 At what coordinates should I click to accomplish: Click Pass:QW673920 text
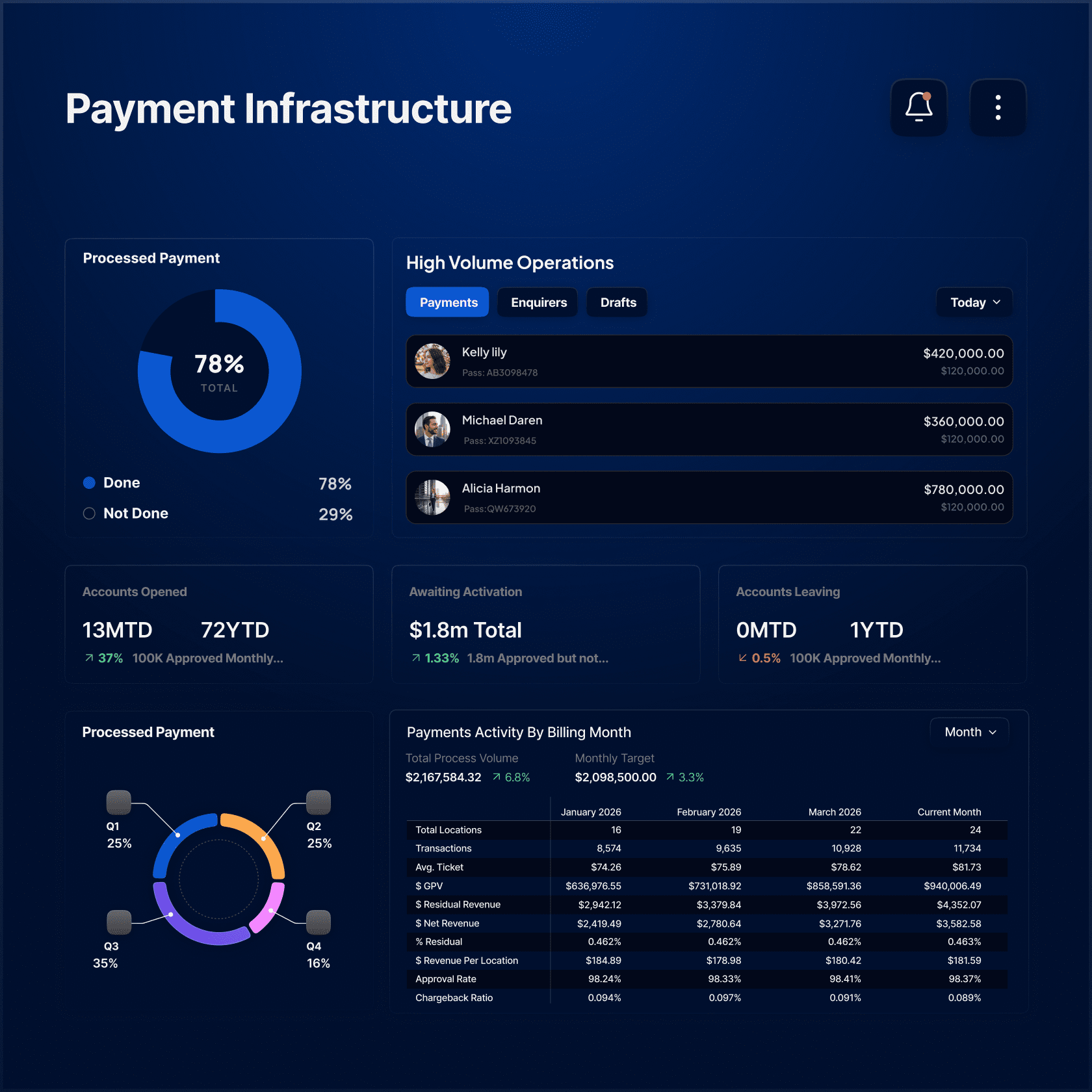(500, 509)
